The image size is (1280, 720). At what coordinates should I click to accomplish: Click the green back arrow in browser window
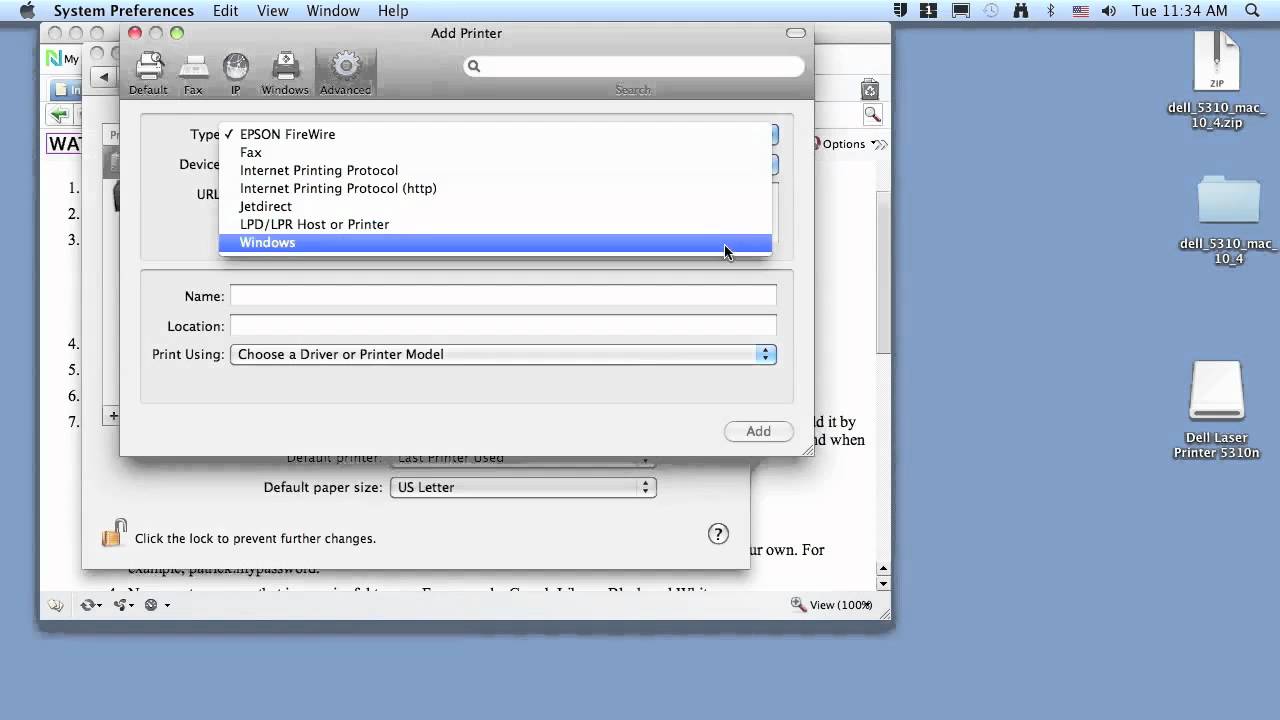[62, 116]
